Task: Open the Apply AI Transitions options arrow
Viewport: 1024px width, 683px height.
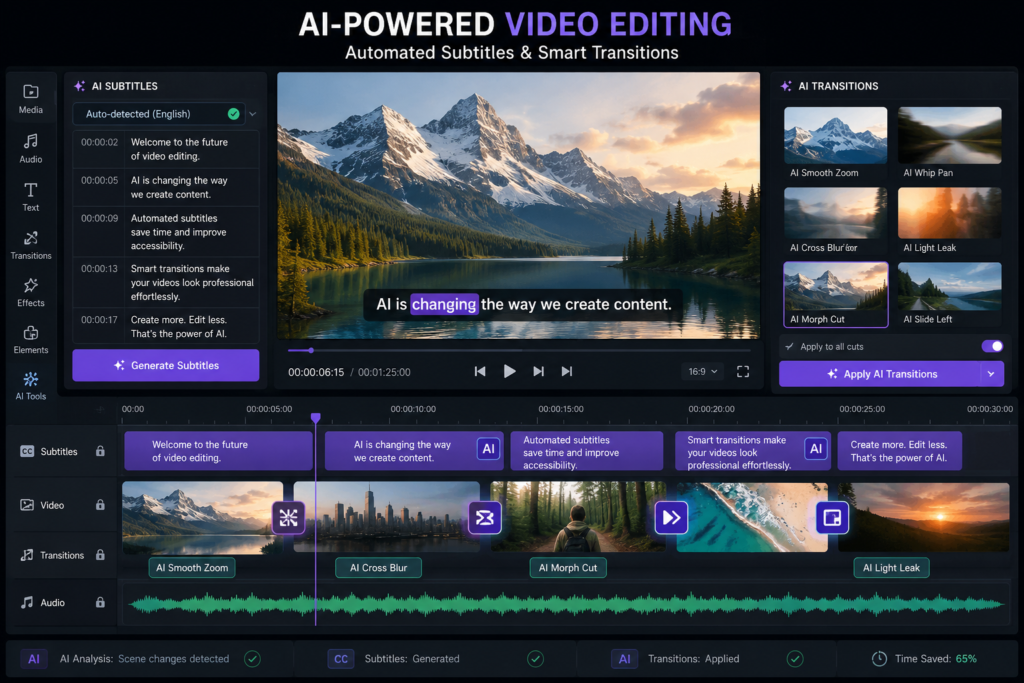Action: 991,374
